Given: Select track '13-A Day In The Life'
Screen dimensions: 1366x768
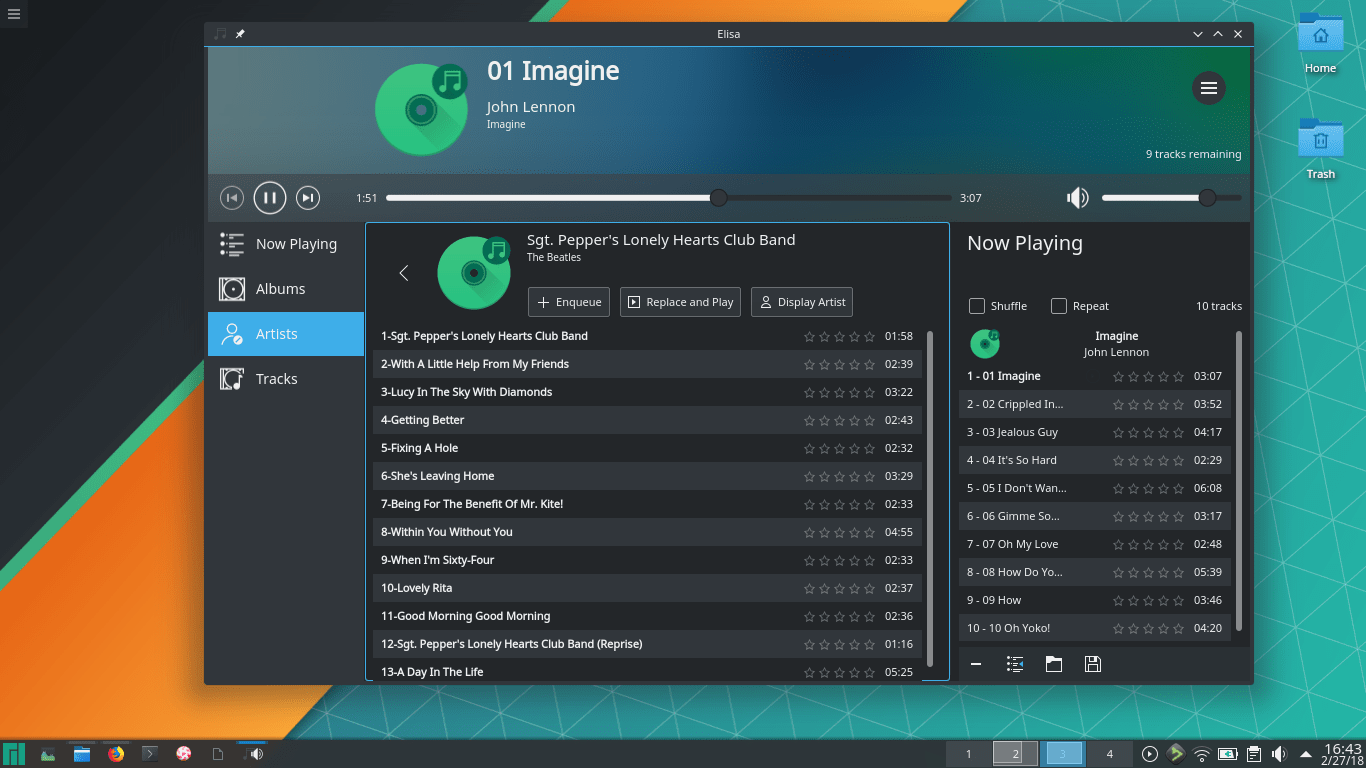Looking at the screenshot, I should [648, 670].
